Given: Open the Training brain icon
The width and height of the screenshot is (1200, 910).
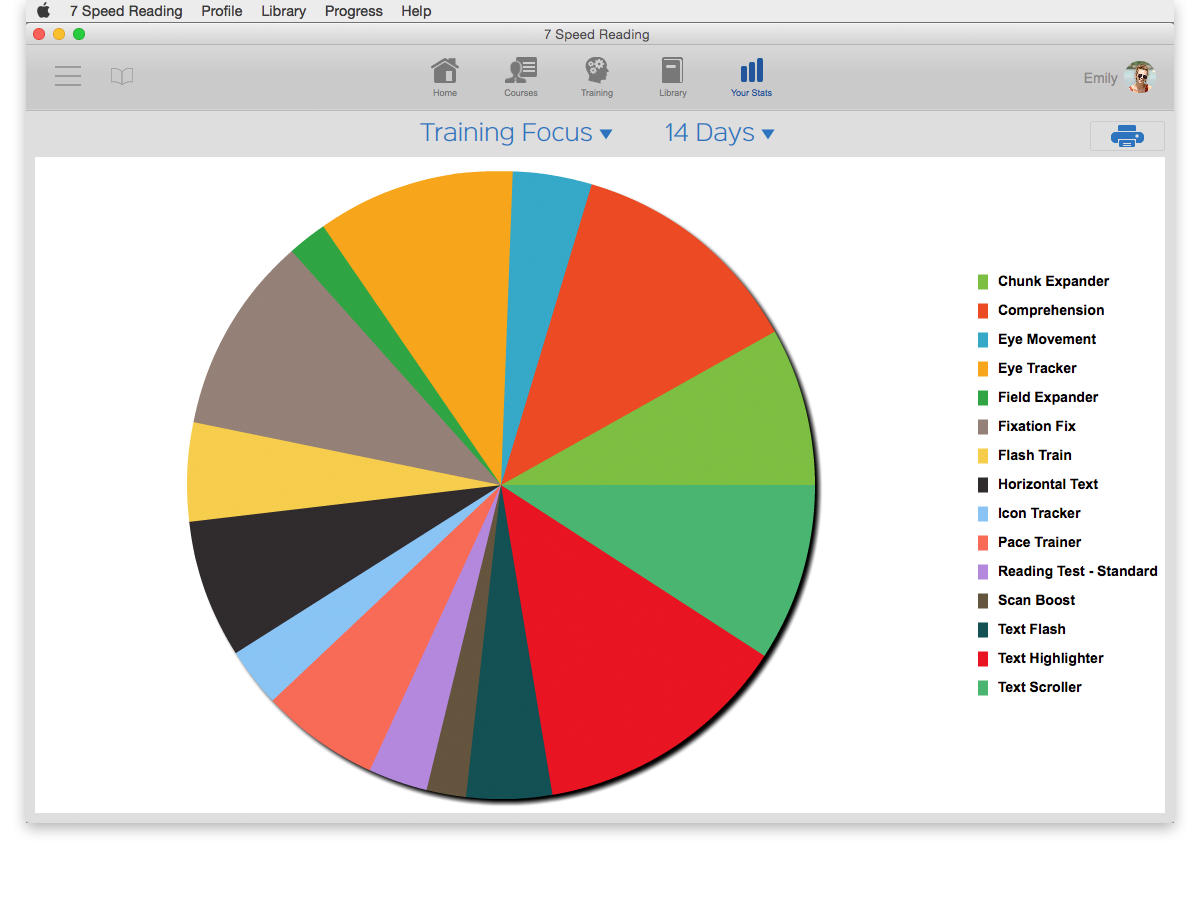Looking at the screenshot, I should [x=597, y=76].
